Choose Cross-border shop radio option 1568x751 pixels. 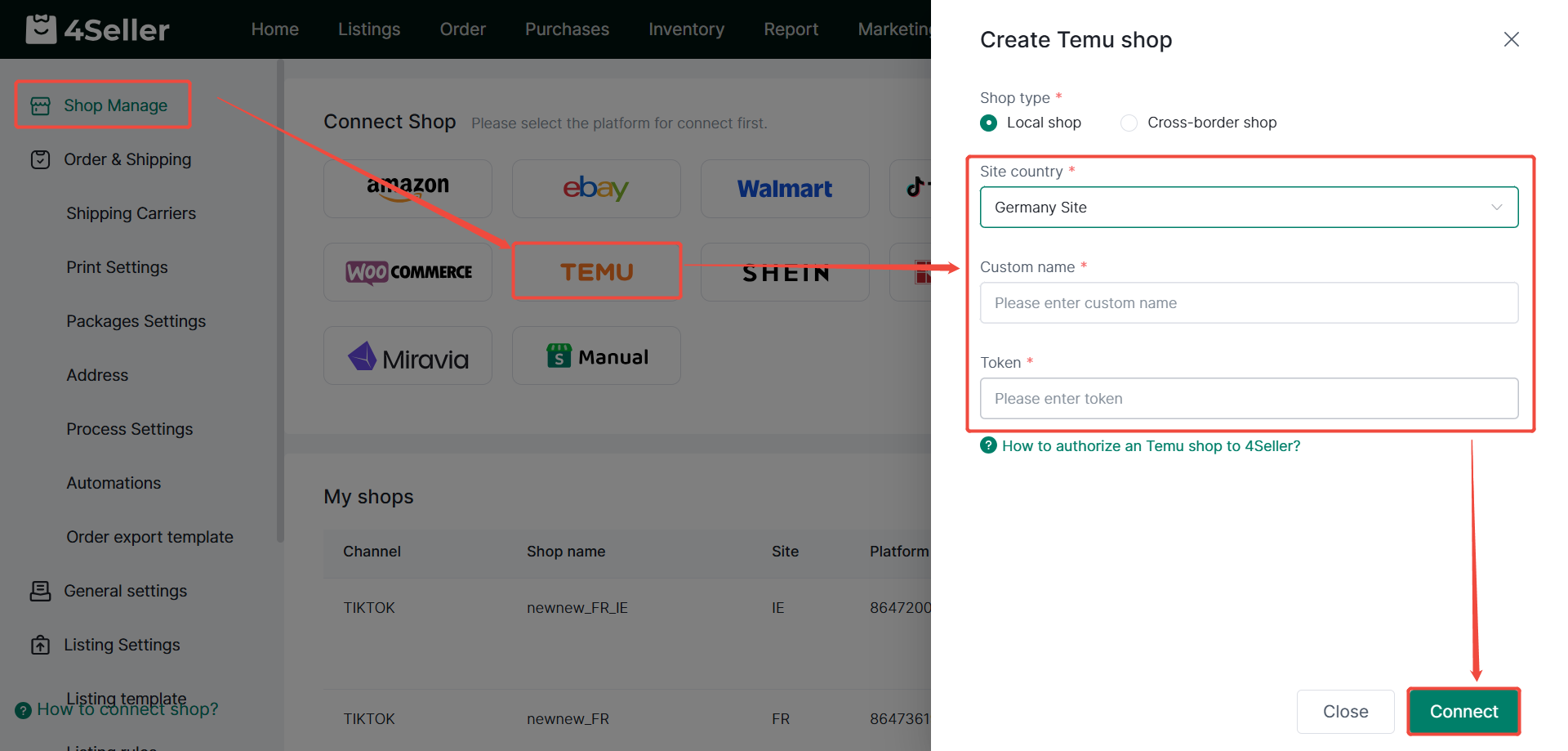coord(1199,123)
